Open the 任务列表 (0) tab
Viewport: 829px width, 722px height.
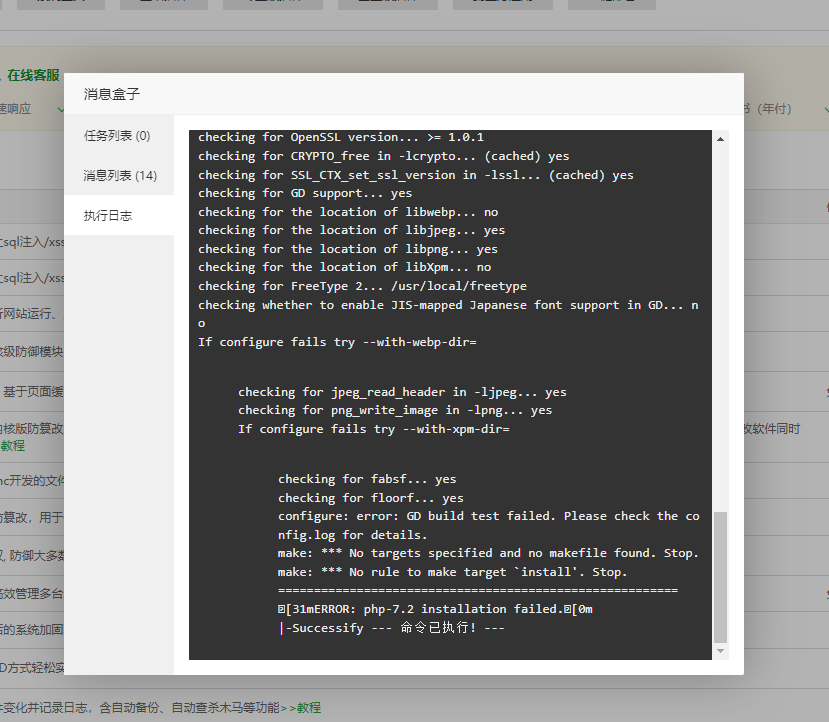pos(118,135)
